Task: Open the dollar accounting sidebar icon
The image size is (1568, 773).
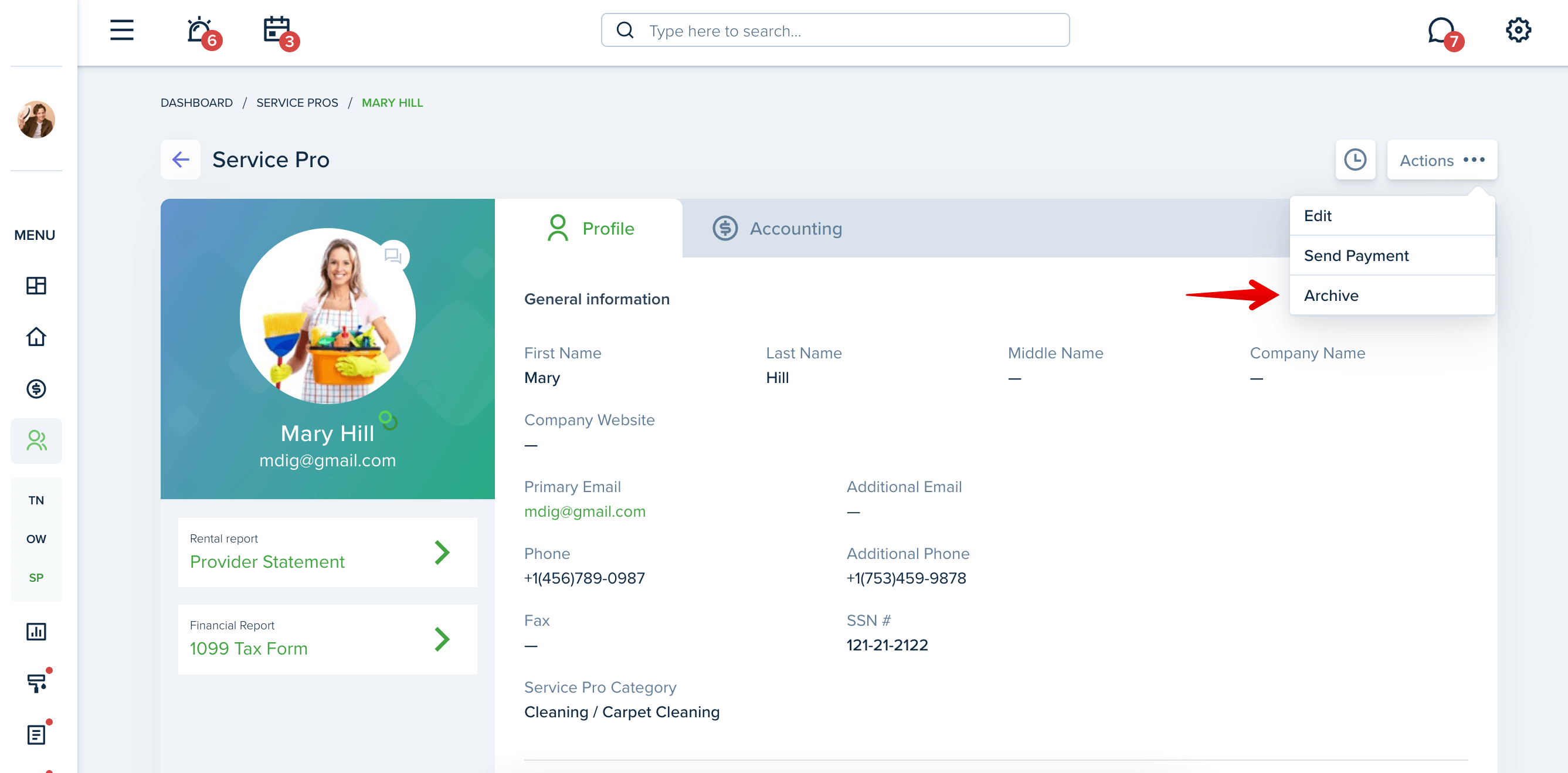Action: [36, 388]
